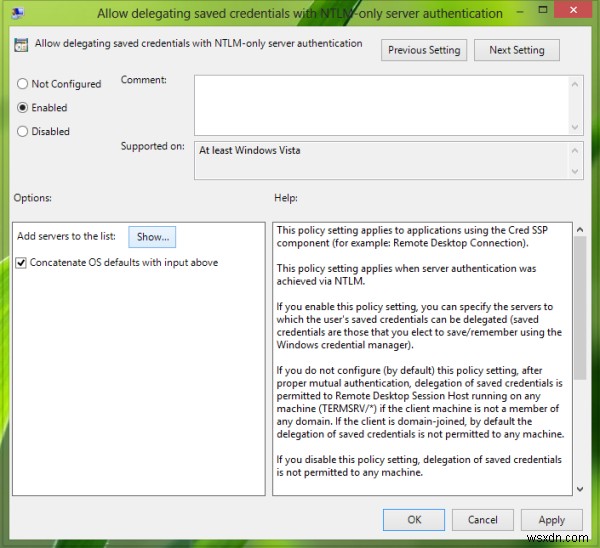Click the Supported on scroll up arrow
The image size is (600, 548).
click(575, 151)
